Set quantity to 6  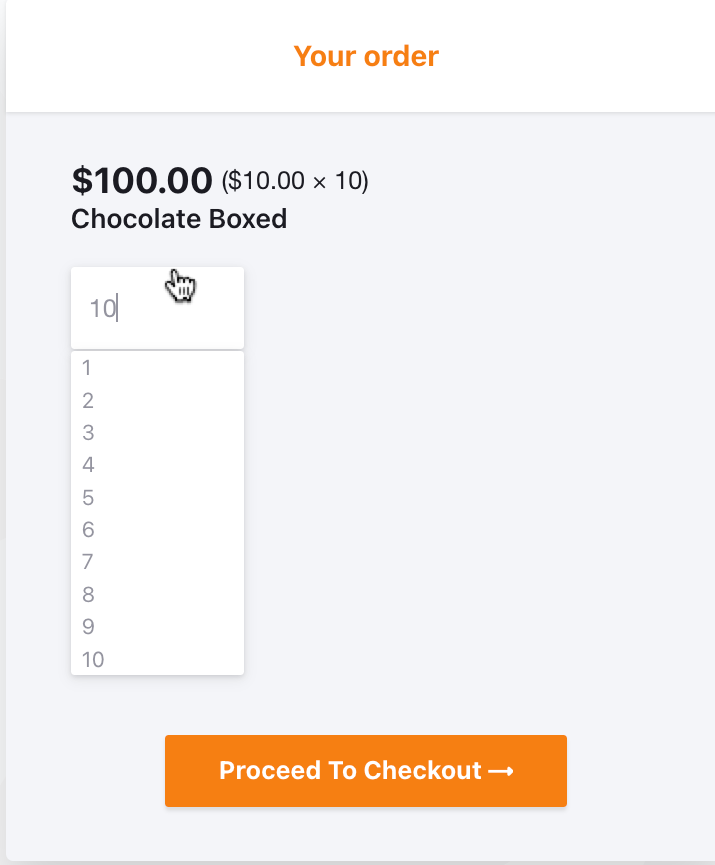(157, 530)
